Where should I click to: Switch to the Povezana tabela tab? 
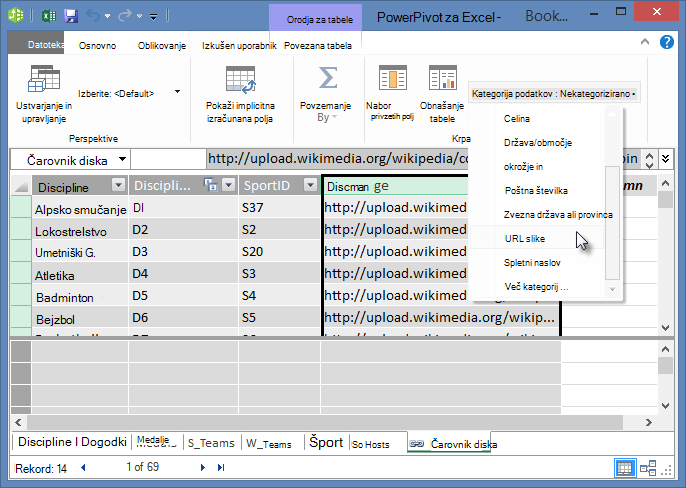318,46
